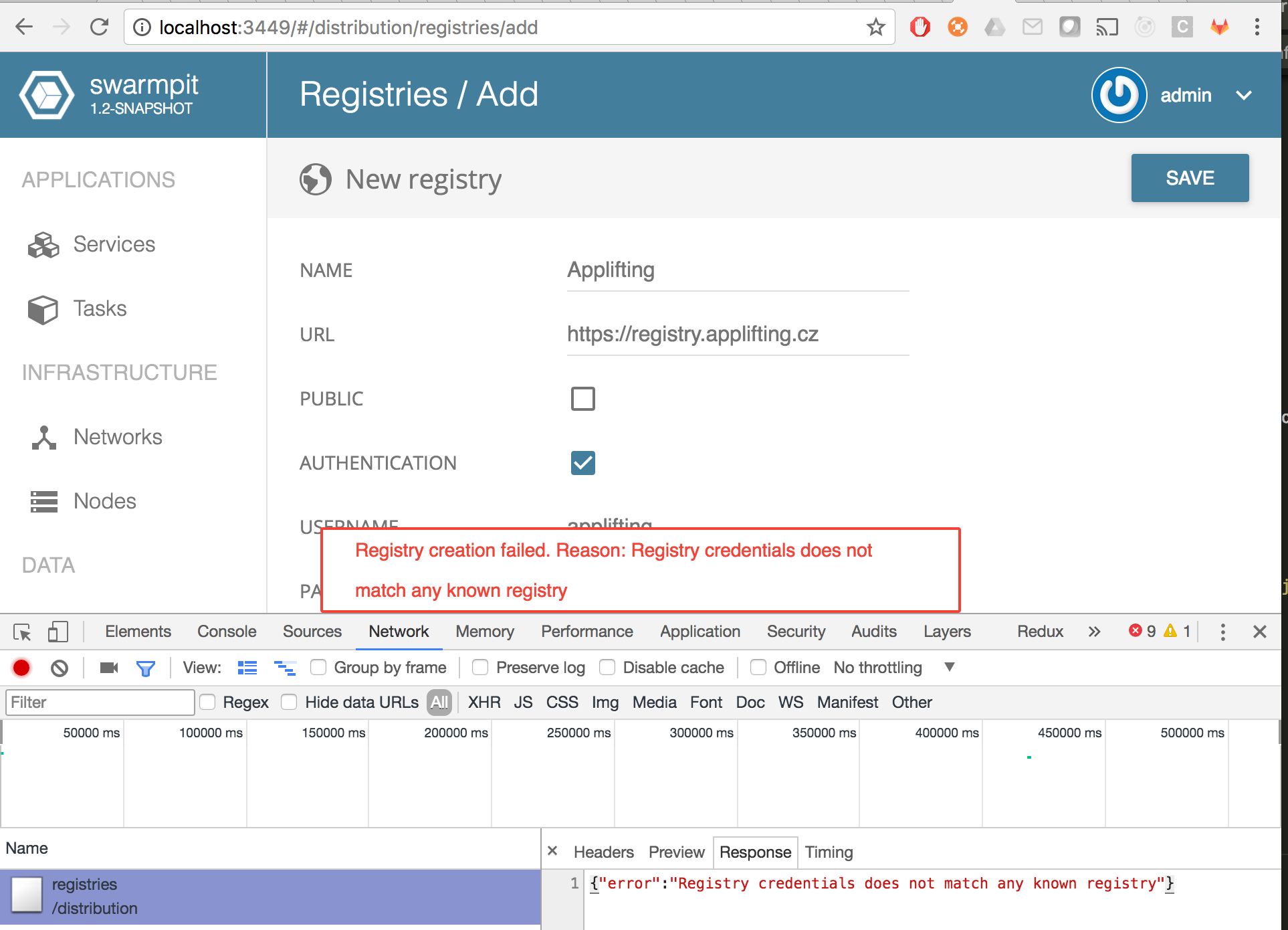Disable the Authentication checkbox
This screenshot has width=1288, height=930.
[582, 462]
